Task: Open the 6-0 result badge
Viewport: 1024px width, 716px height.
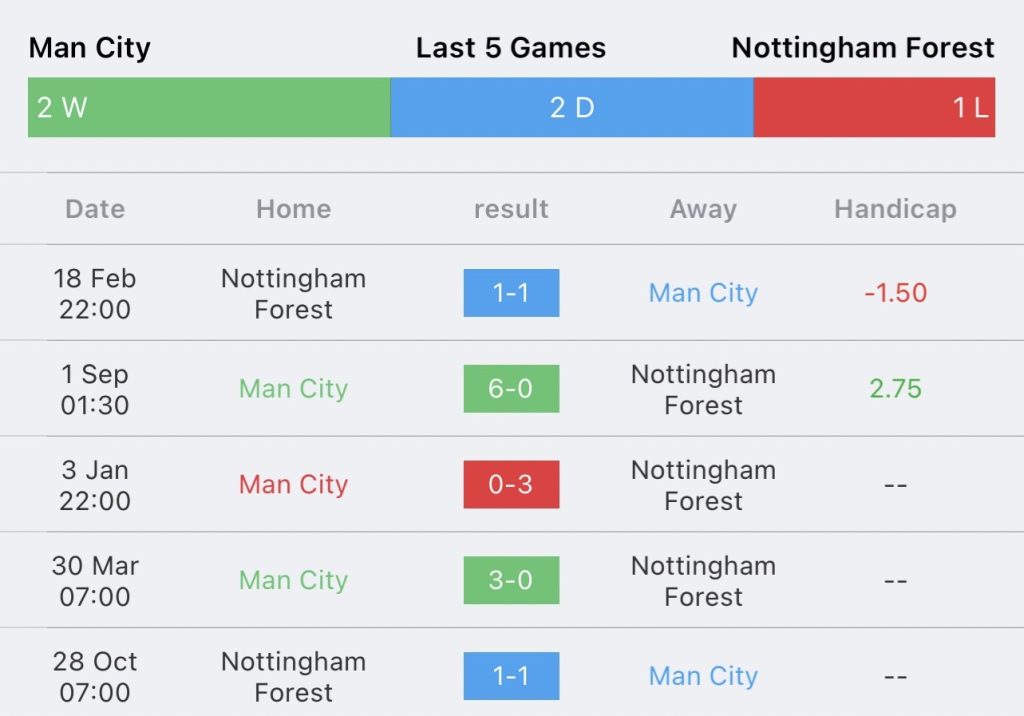Action: (511, 389)
